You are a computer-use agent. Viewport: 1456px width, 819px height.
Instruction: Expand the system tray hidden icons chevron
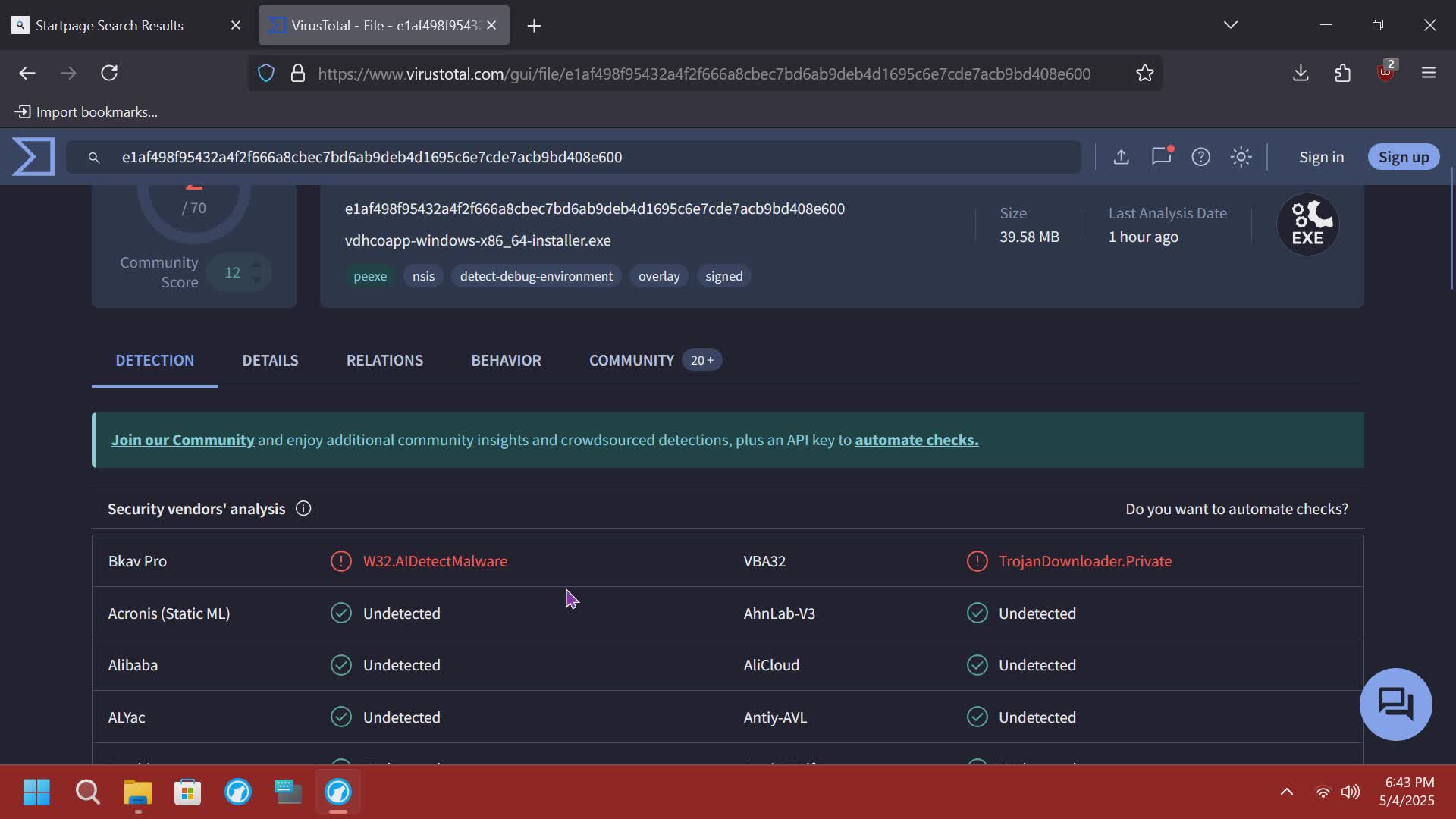pos(1286,792)
